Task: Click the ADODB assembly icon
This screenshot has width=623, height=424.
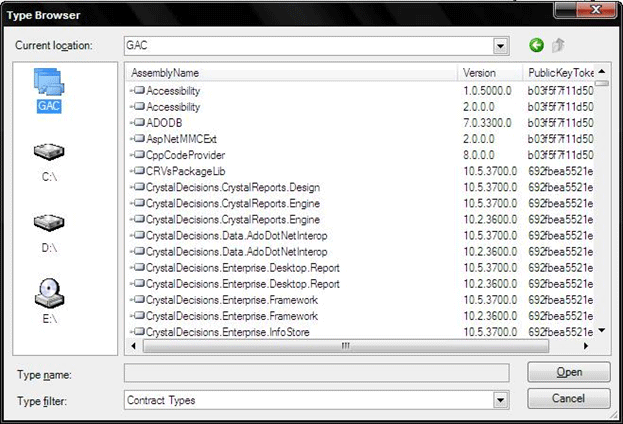Action: coord(139,122)
